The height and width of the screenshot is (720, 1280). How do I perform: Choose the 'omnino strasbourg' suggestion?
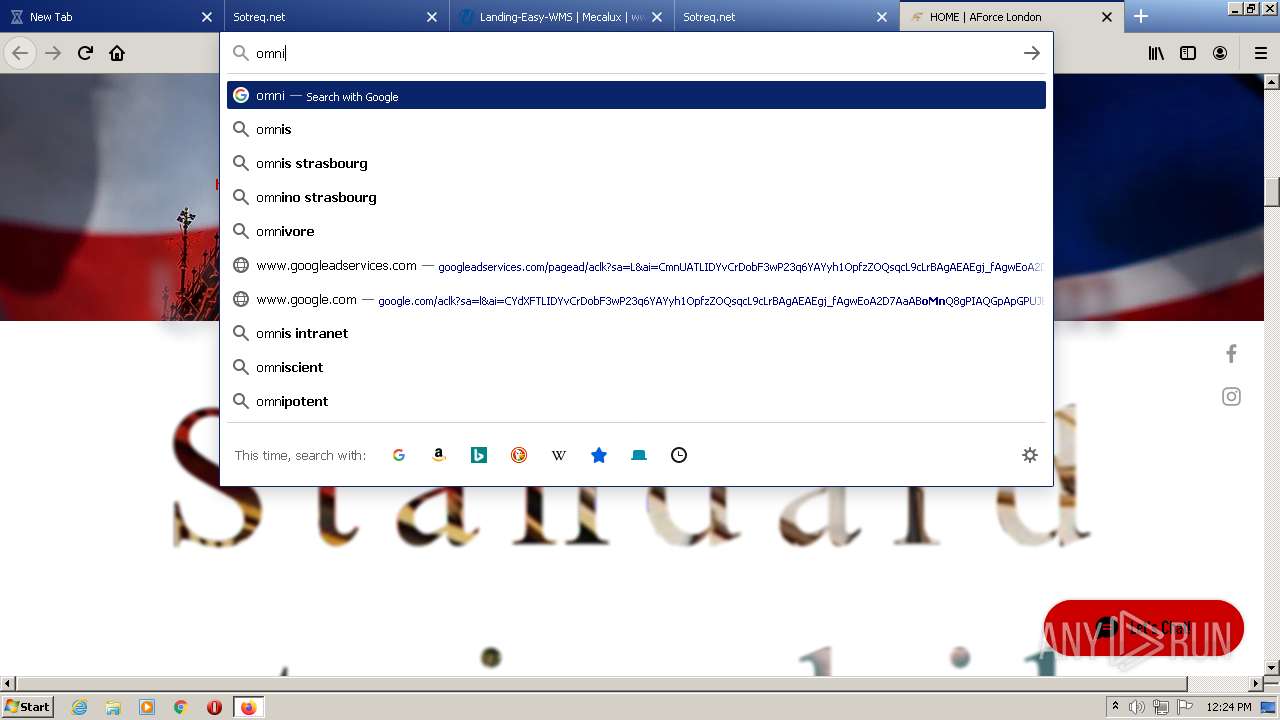(x=636, y=197)
